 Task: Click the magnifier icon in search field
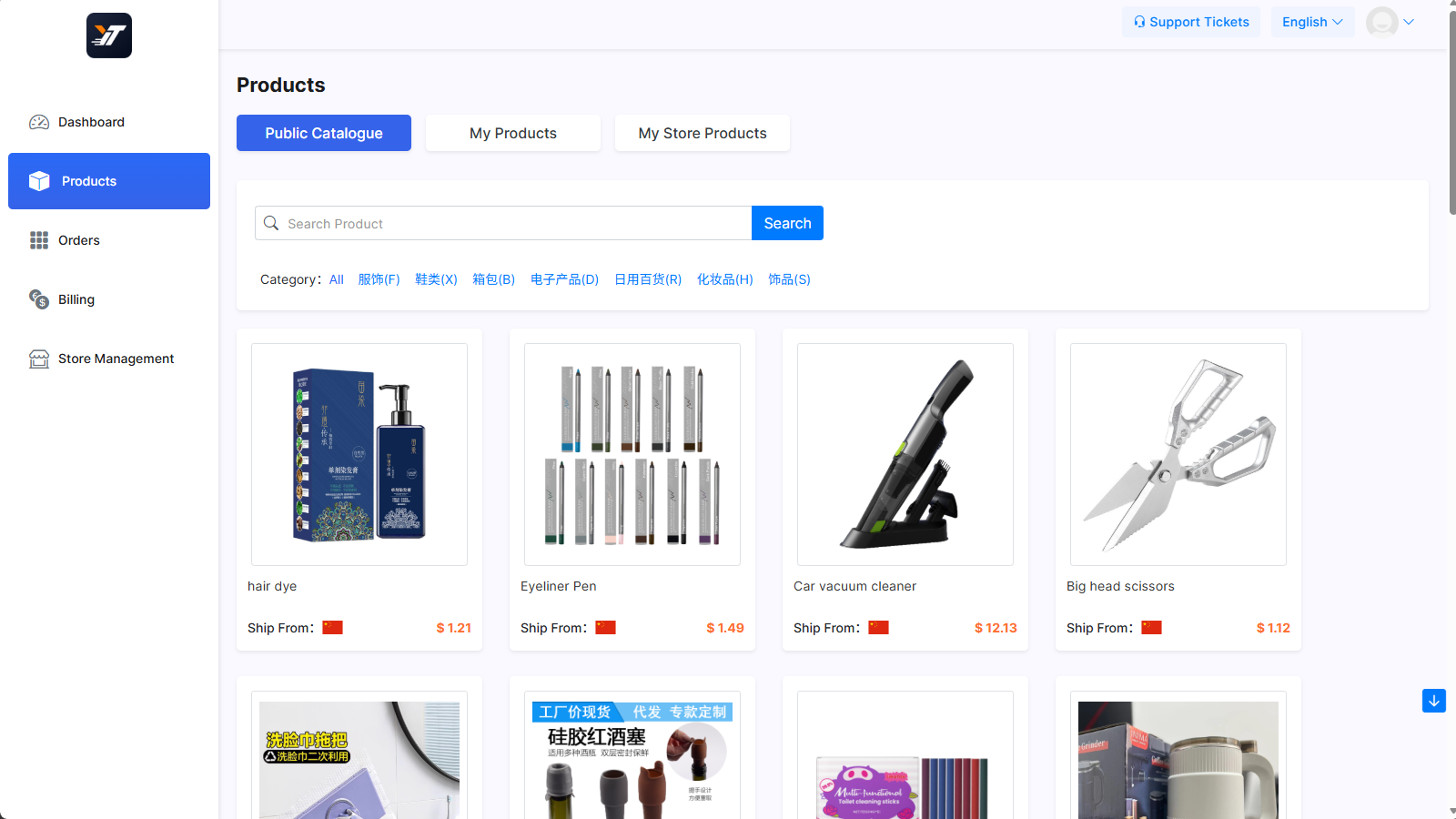pyautogui.click(x=271, y=223)
